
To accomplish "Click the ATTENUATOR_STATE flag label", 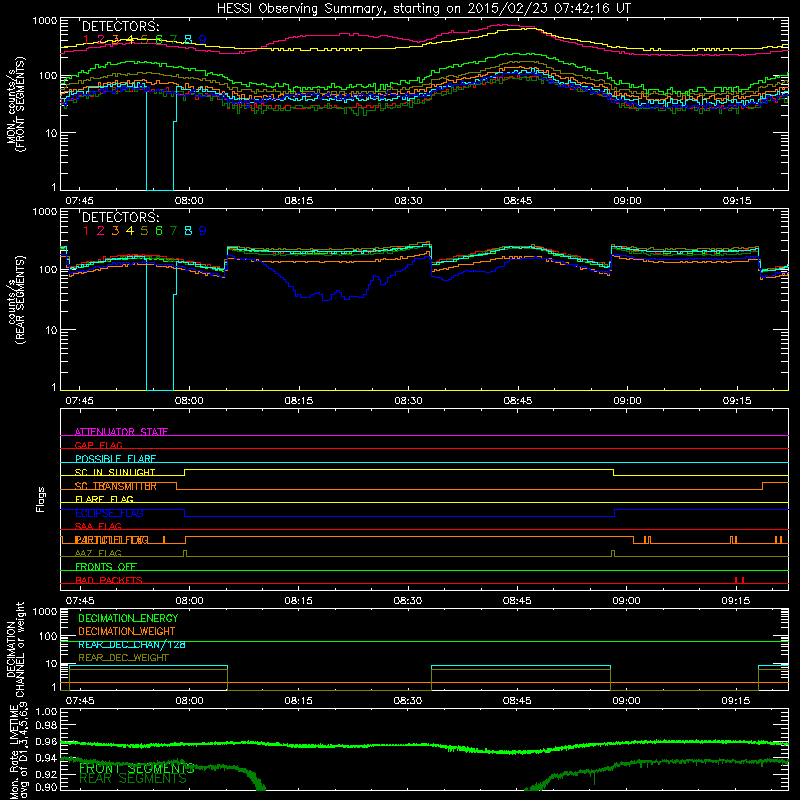I will pyautogui.click(x=121, y=432).
